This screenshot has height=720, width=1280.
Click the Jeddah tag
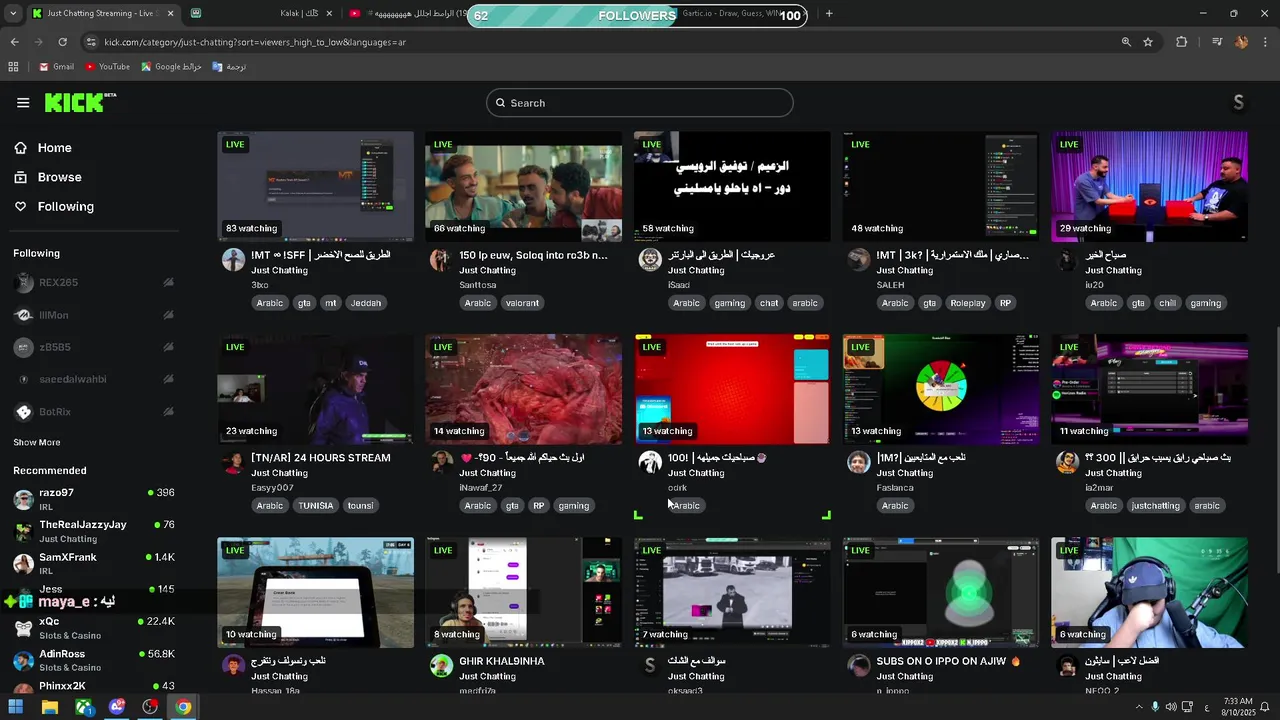(x=366, y=303)
